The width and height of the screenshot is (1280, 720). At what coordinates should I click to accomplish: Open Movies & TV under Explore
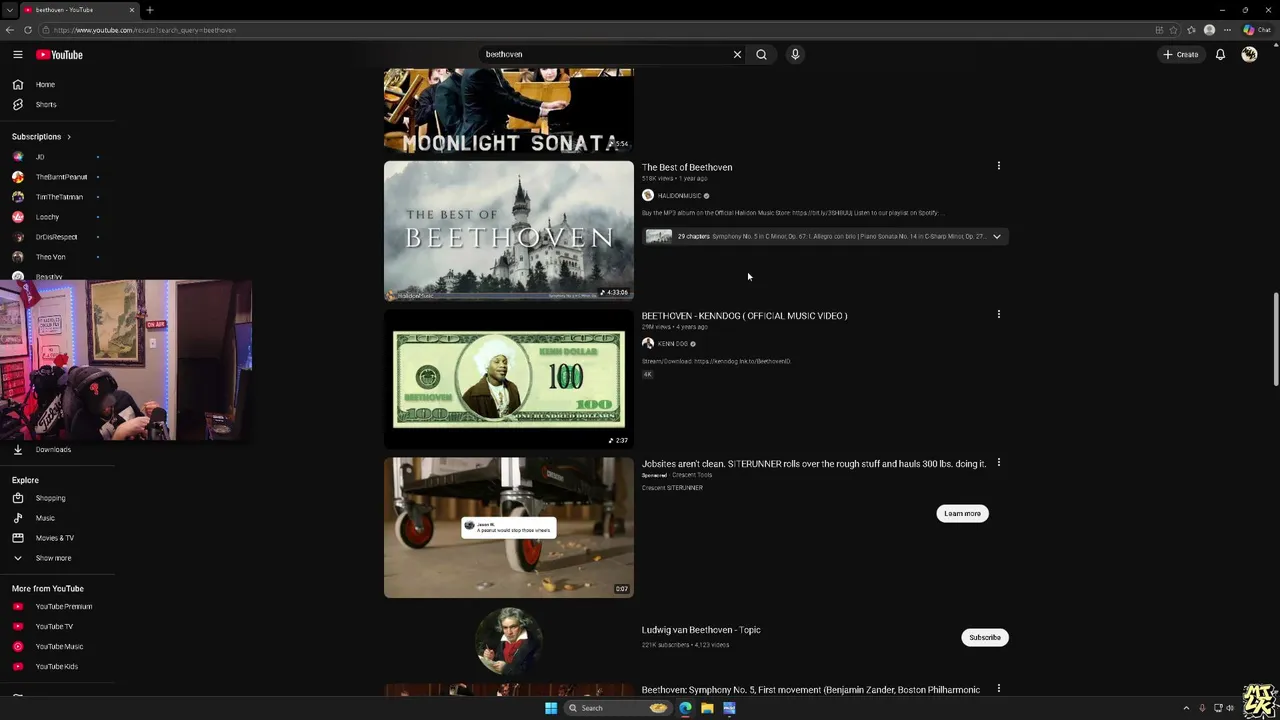pos(57,538)
